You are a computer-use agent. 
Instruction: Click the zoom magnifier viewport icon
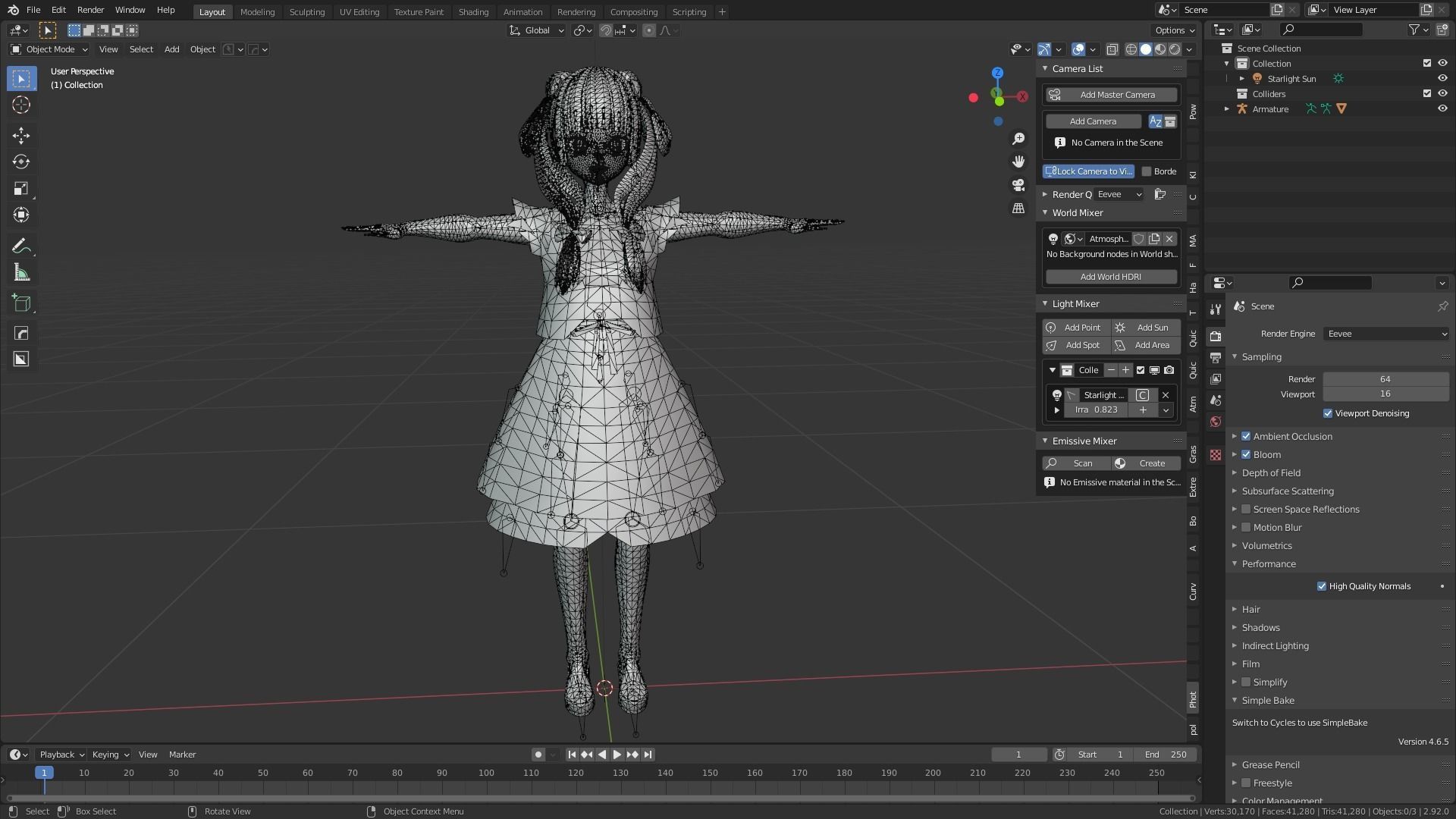click(x=1018, y=139)
